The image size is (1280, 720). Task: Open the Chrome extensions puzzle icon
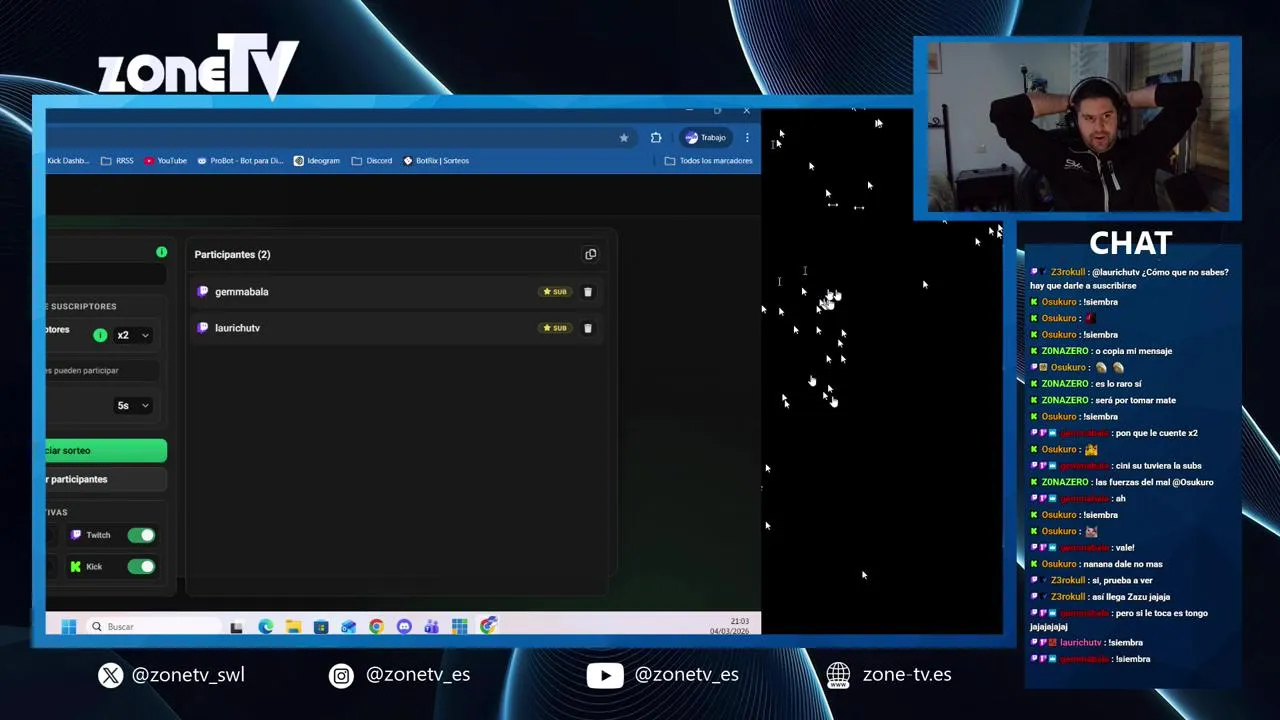click(656, 138)
